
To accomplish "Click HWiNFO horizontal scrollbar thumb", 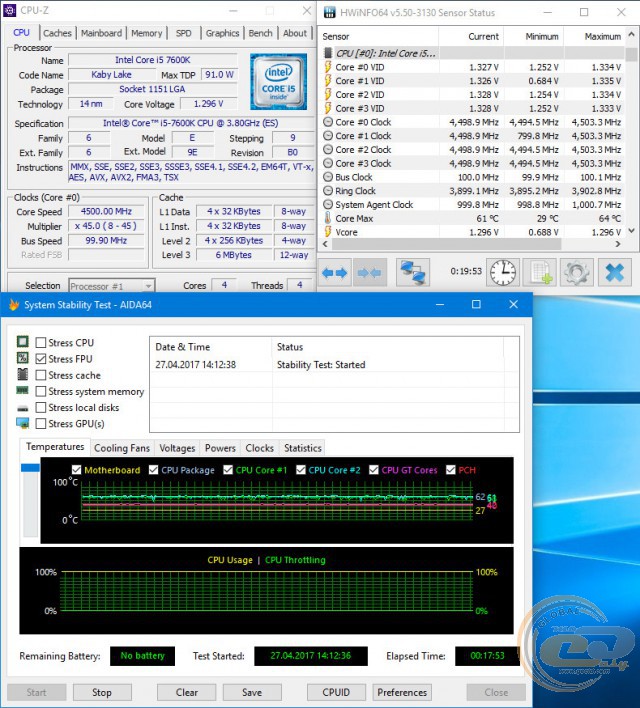I will pyautogui.click(x=446, y=244).
